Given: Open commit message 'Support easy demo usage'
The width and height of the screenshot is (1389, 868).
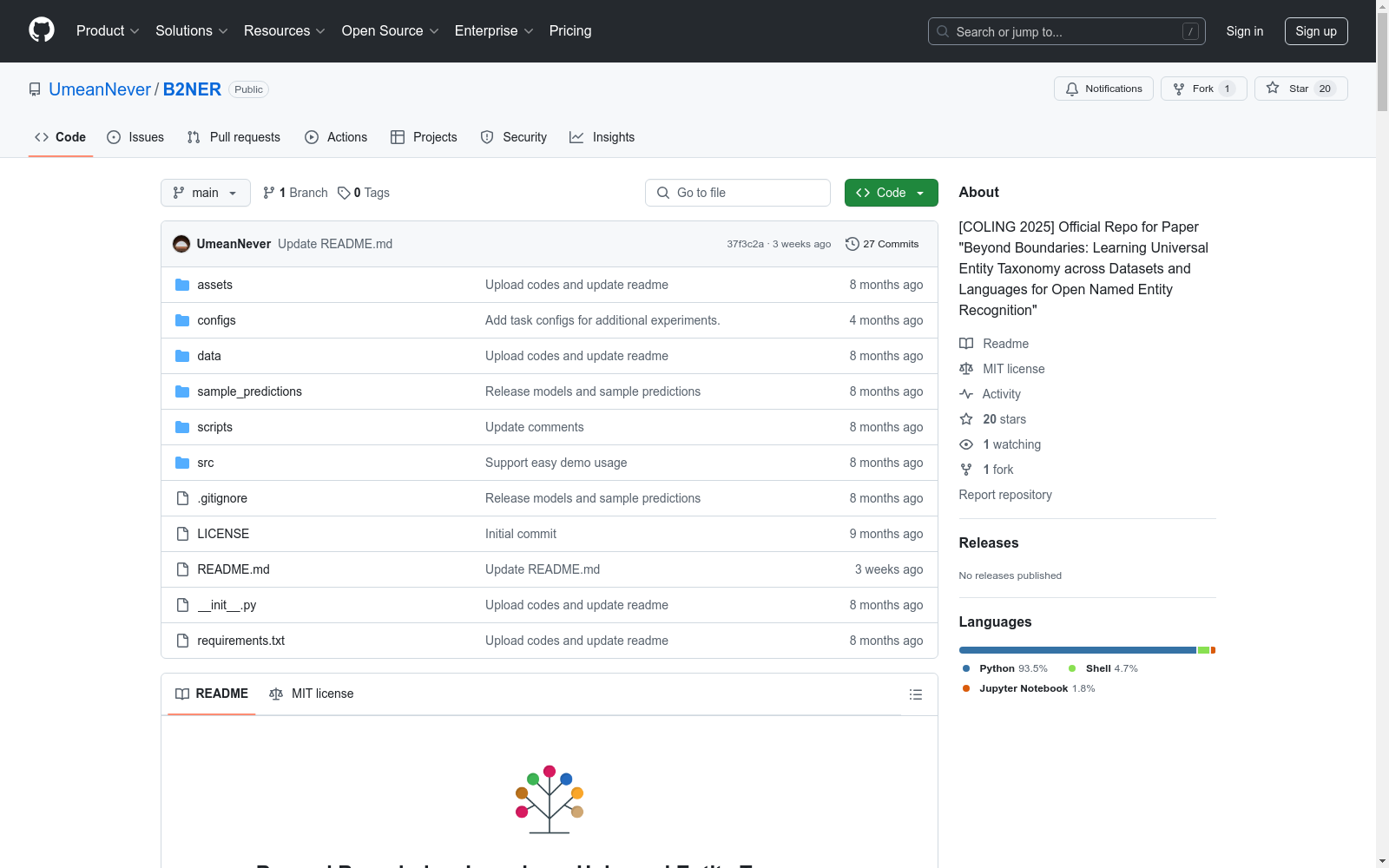Looking at the screenshot, I should [556, 463].
